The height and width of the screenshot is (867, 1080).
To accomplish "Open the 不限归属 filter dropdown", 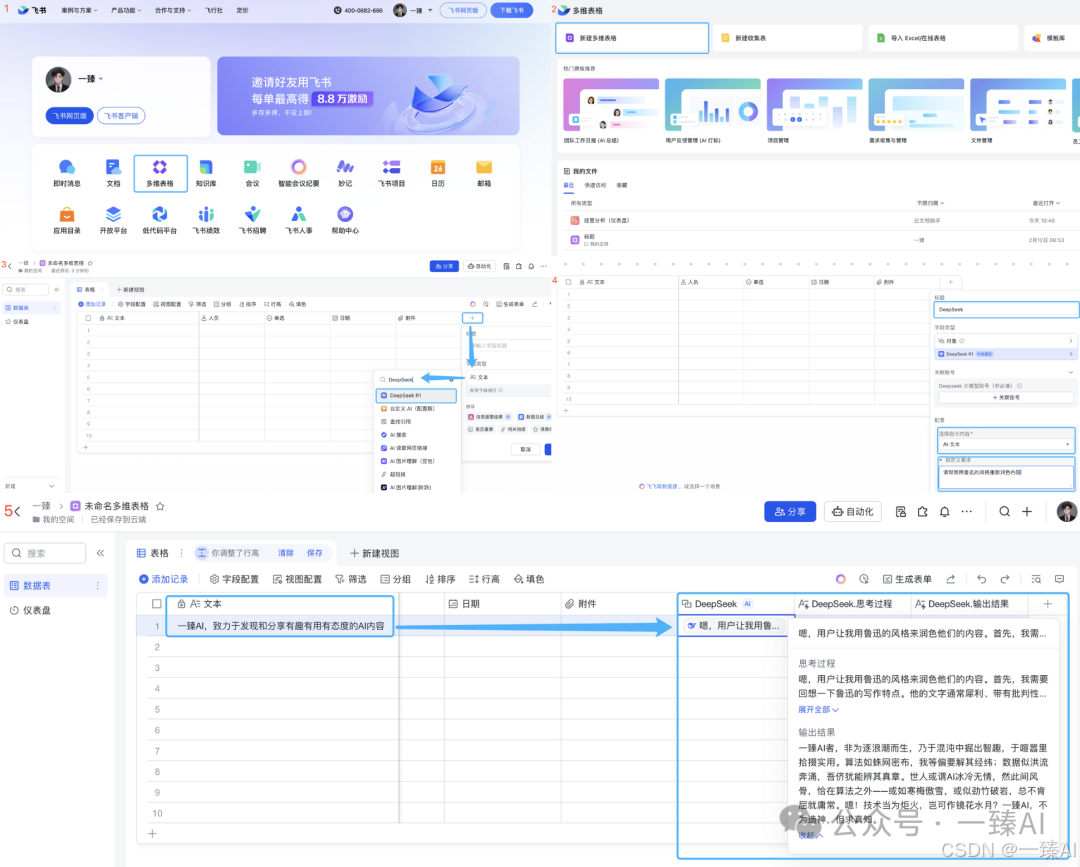I will tap(931, 203).
